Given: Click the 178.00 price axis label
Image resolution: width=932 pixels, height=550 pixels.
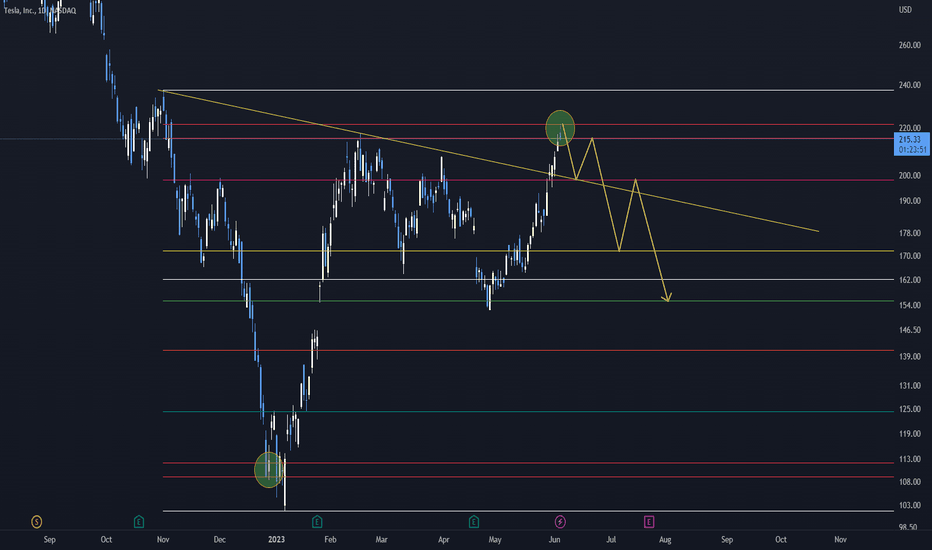Looking at the screenshot, I should (x=909, y=233).
